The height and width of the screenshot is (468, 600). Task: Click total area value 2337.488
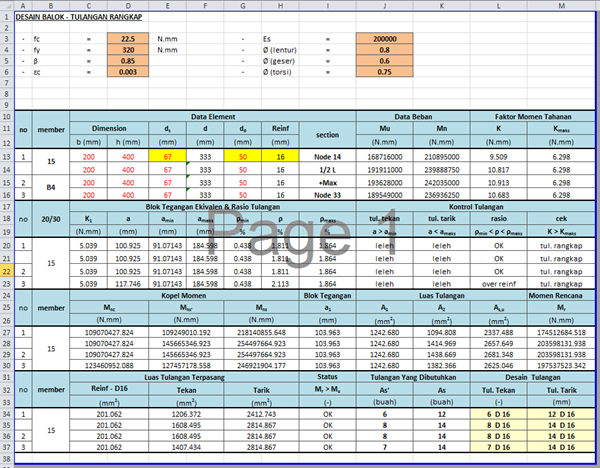tap(499, 333)
